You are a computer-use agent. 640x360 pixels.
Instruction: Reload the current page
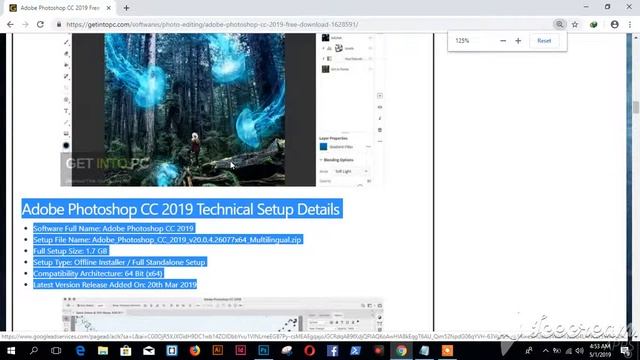coord(40,24)
